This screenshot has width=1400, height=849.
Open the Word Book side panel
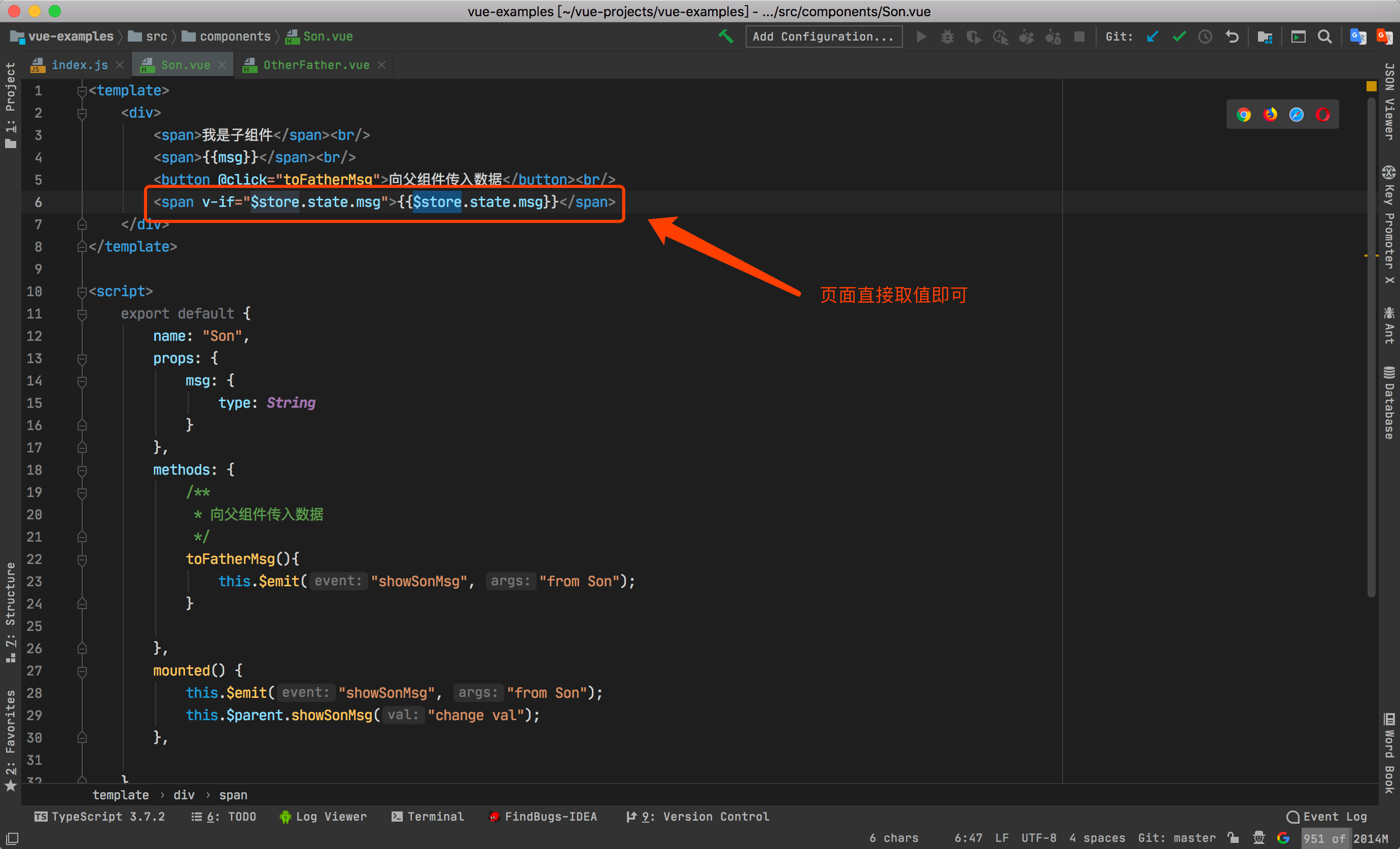pos(1389,753)
